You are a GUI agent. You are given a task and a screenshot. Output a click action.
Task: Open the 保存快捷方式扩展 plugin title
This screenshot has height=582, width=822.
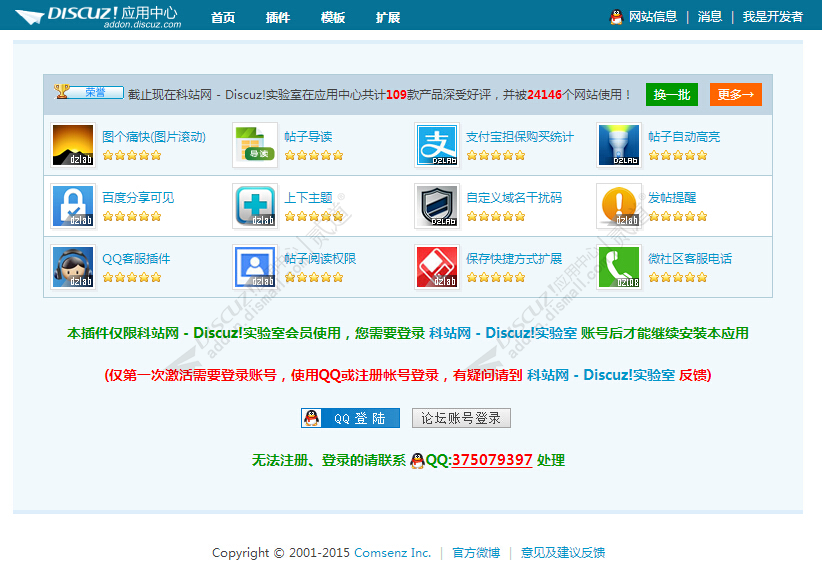514,258
